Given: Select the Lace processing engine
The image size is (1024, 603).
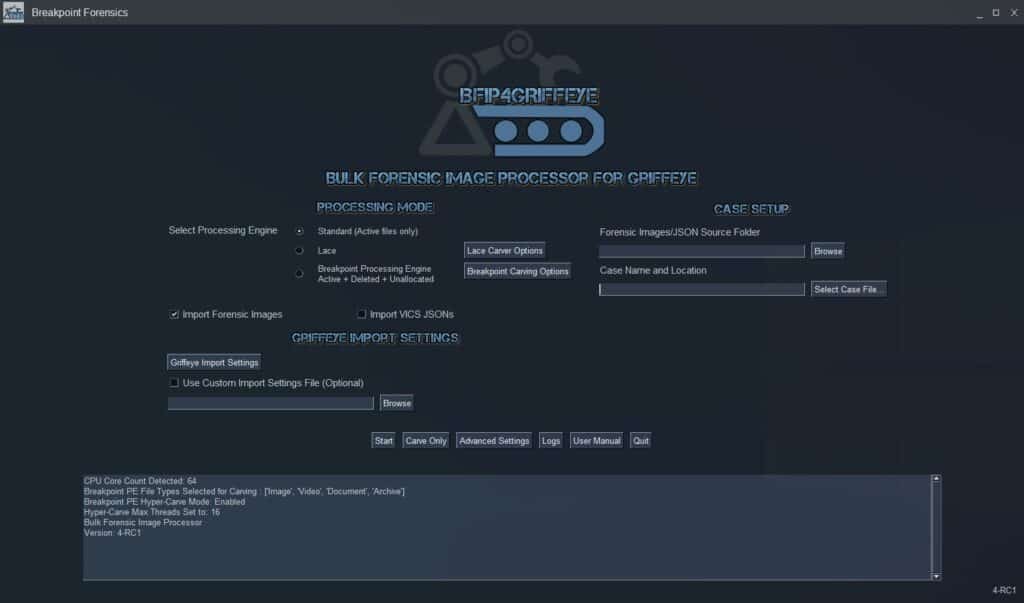Looking at the screenshot, I should pos(299,251).
